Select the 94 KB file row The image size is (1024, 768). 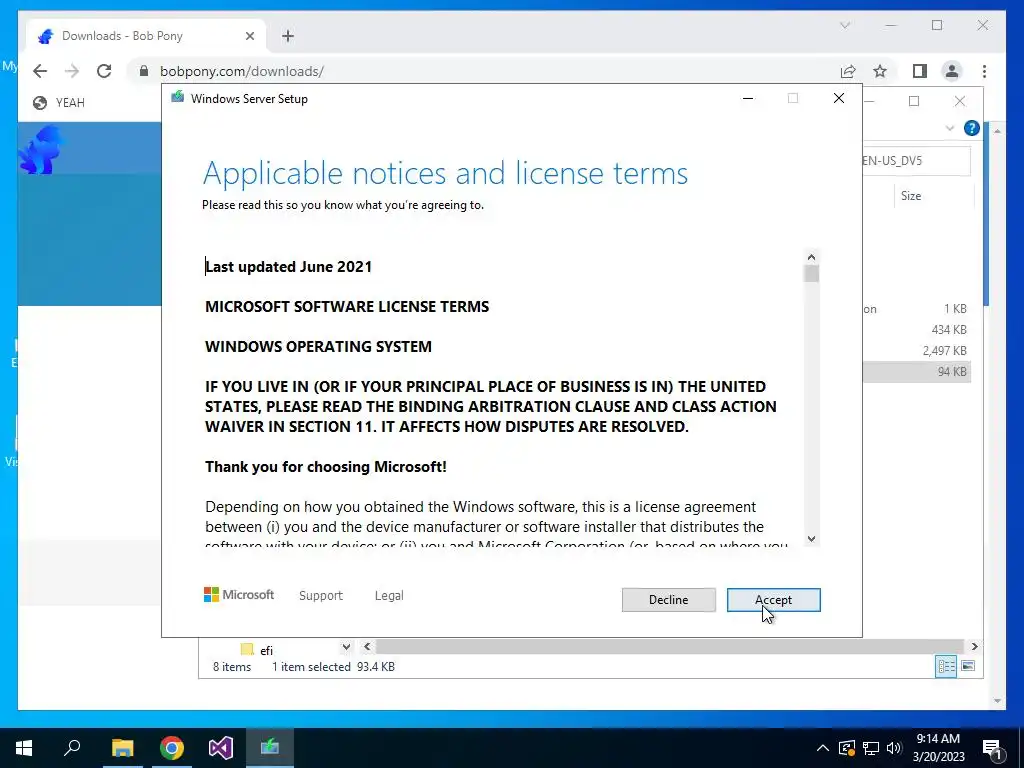[x=916, y=372]
